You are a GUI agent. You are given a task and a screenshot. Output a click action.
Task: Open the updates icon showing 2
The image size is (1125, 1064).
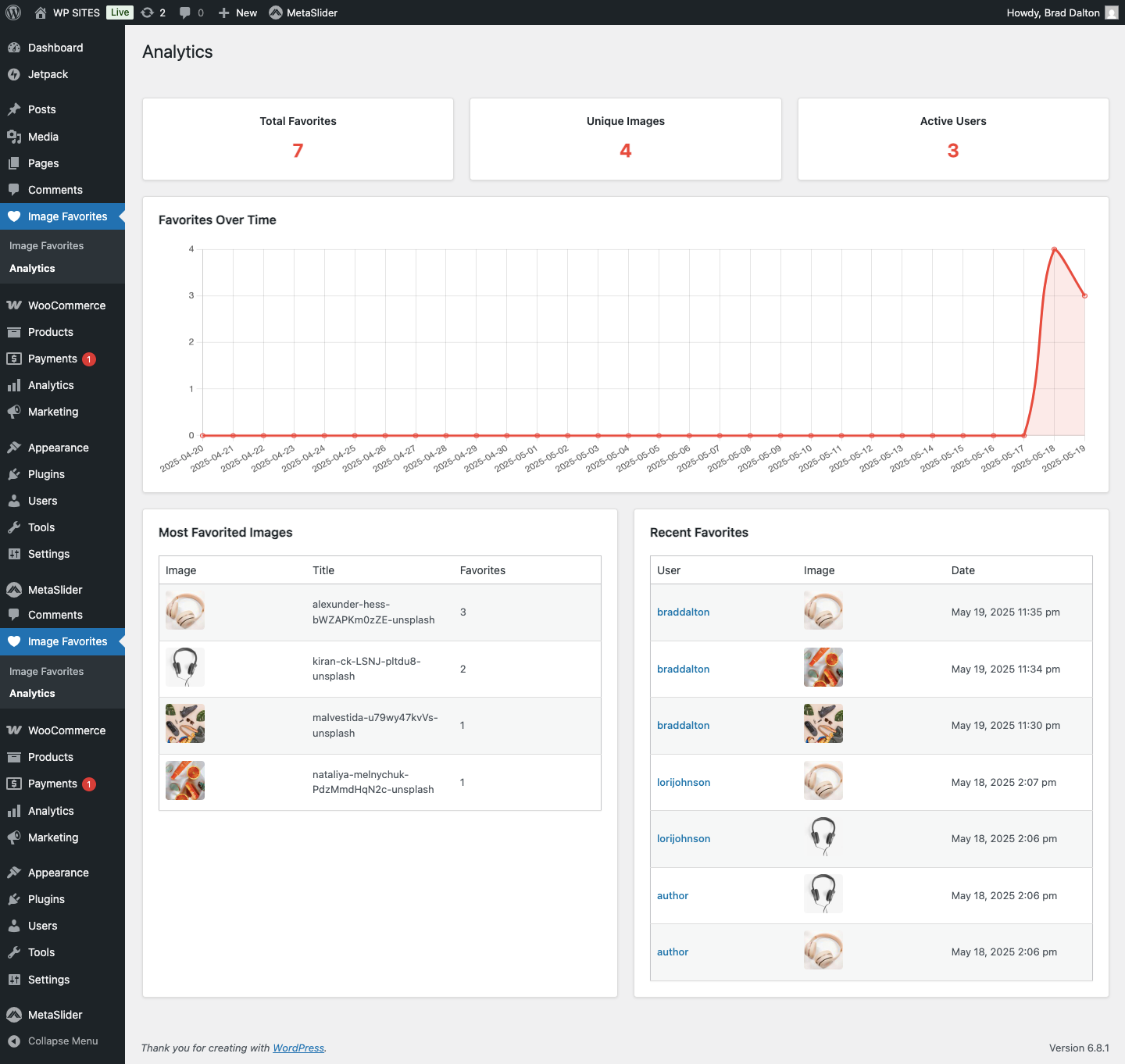(153, 12)
